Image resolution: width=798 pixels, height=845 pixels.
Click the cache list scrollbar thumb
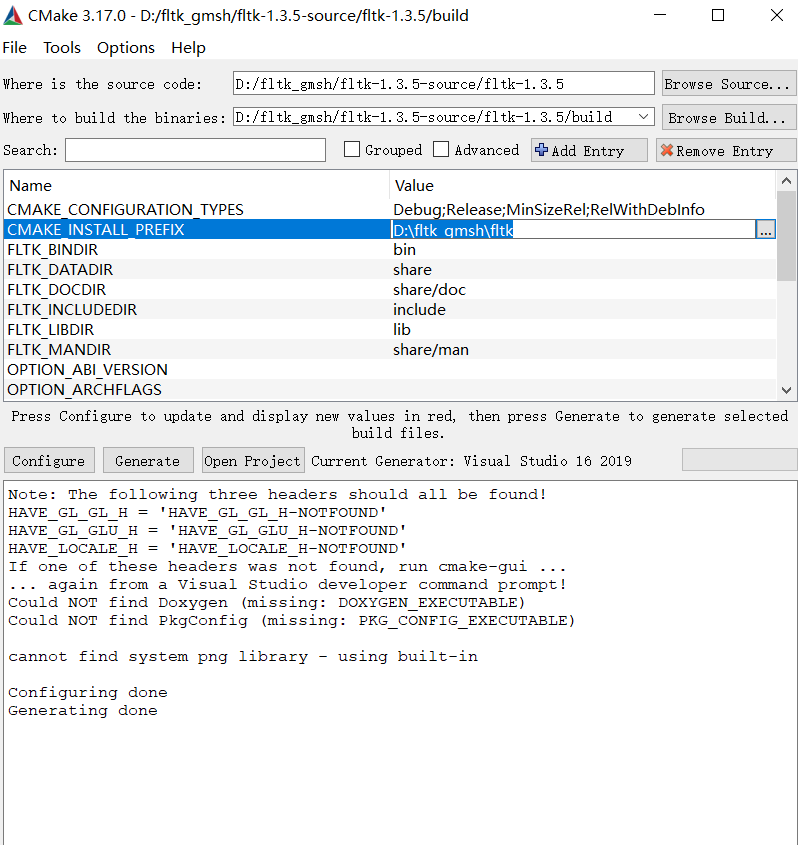click(786, 236)
